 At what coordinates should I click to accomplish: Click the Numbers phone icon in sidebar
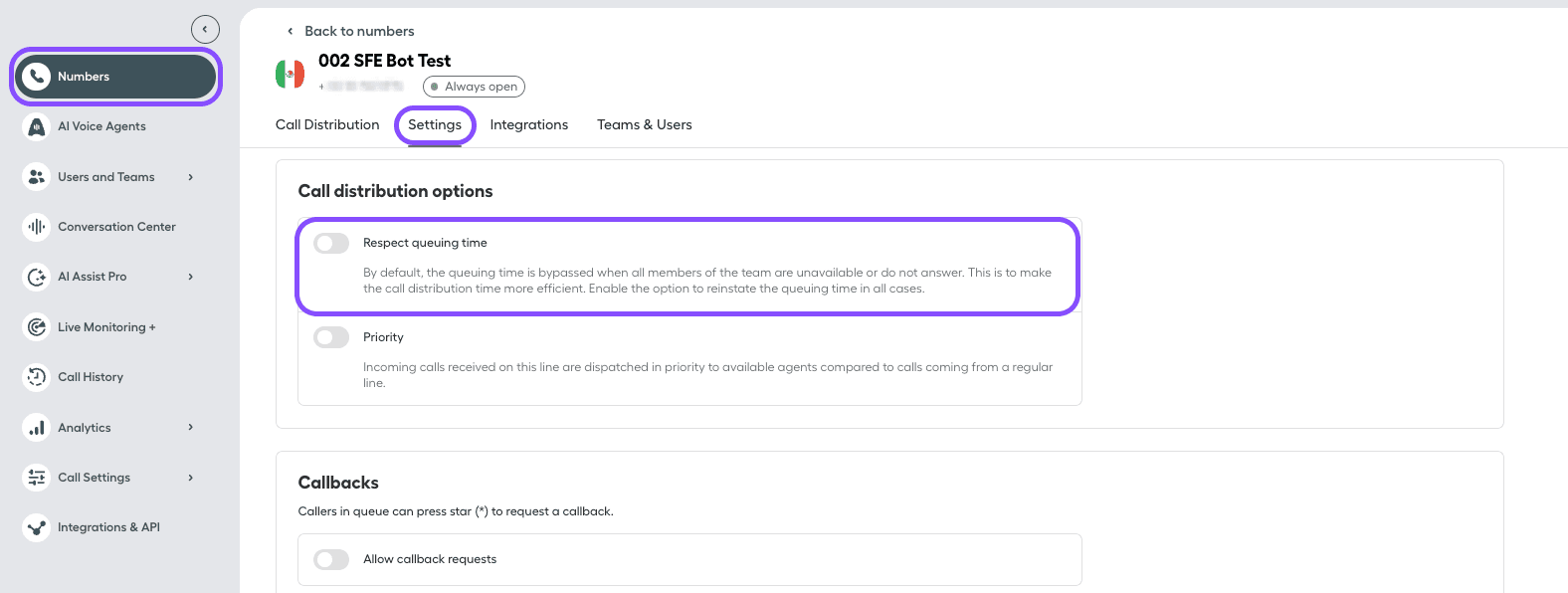point(37,77)
